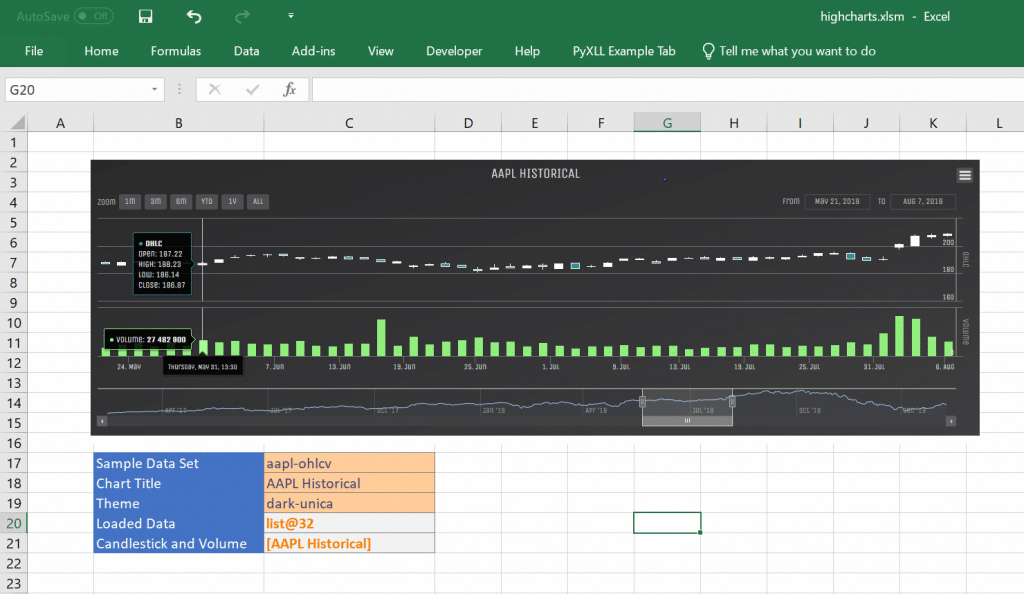Viewport: 1024px width, 594px height.
Task: Open the Formulas tab
Action: 176,51
